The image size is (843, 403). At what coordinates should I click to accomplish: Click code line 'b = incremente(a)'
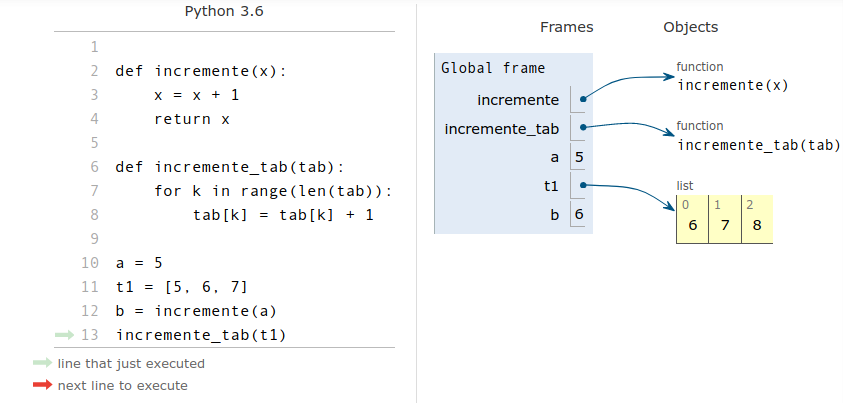tap(196, 311)
